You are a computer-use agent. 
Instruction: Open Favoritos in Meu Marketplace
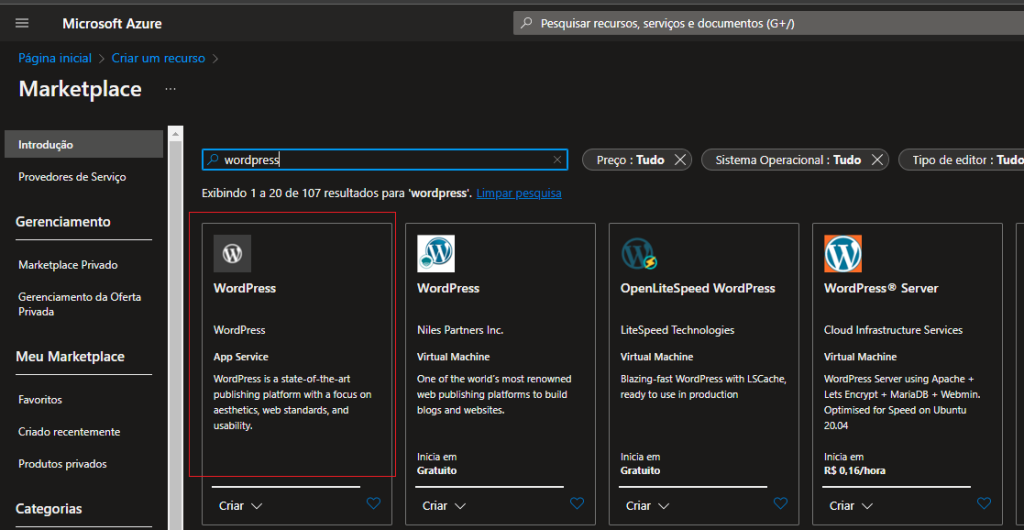(x=40, y=399)
